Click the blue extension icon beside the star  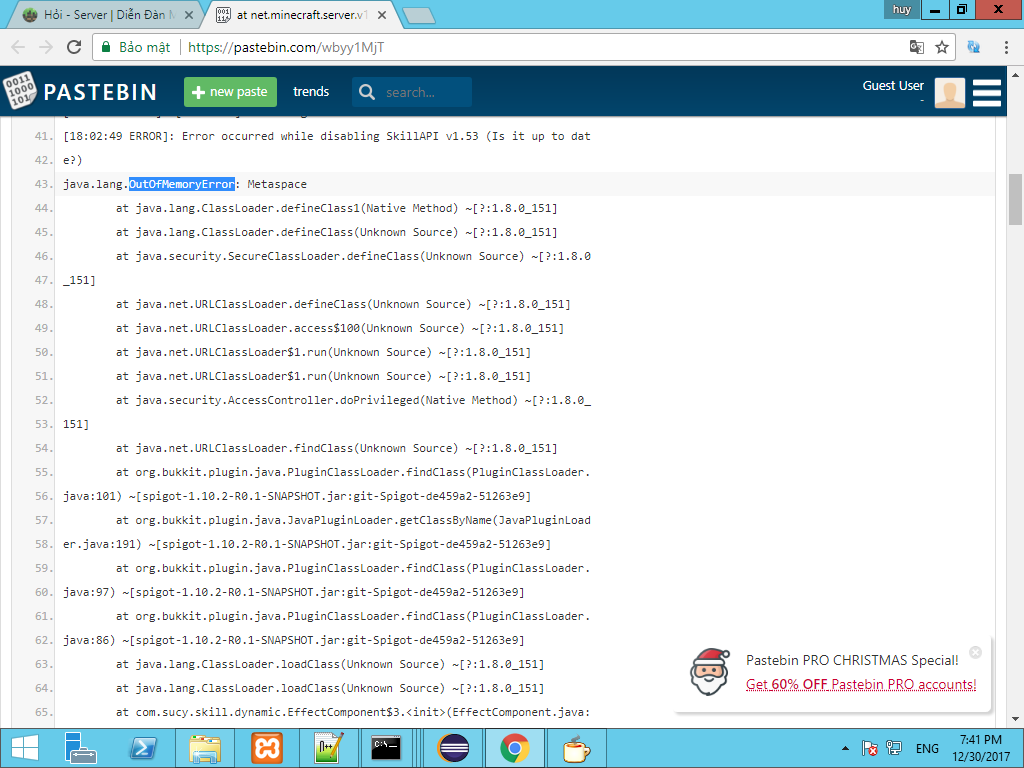[973, 47]
